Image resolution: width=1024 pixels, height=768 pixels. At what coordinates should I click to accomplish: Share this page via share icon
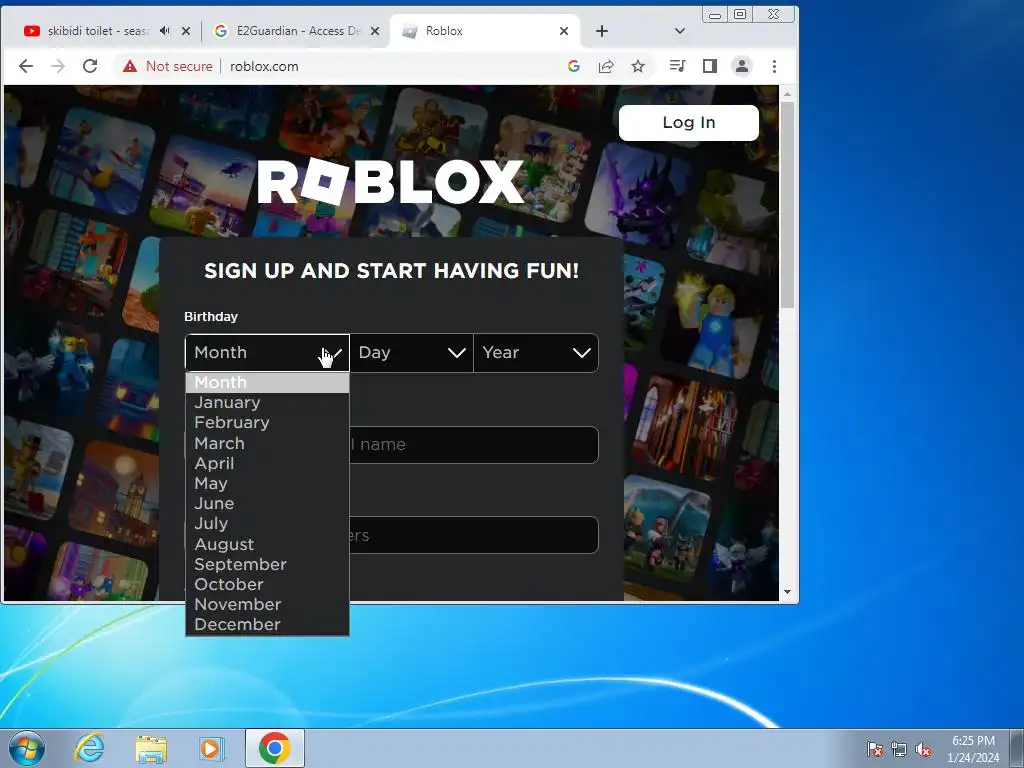click(606, 66)
